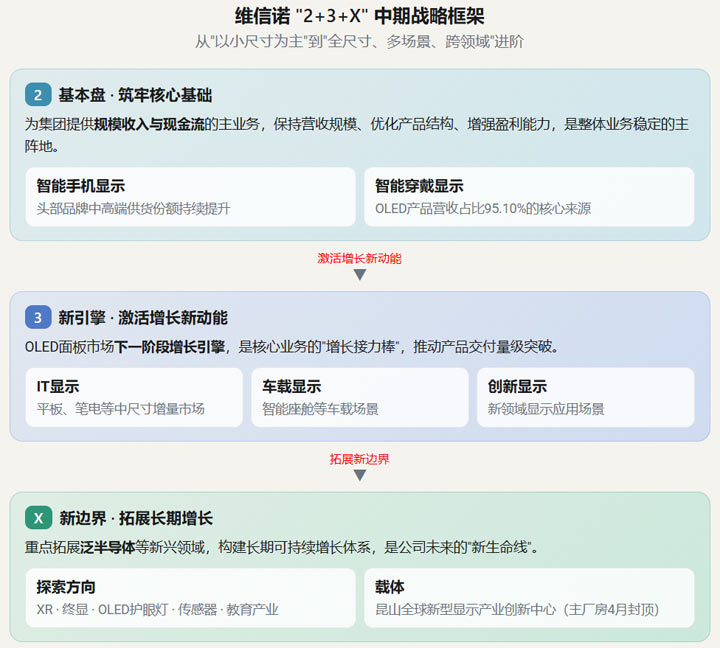Click the down arrow under 激活增长新动能
This screenshot has width=720, height=648.
tap(360, 275)
